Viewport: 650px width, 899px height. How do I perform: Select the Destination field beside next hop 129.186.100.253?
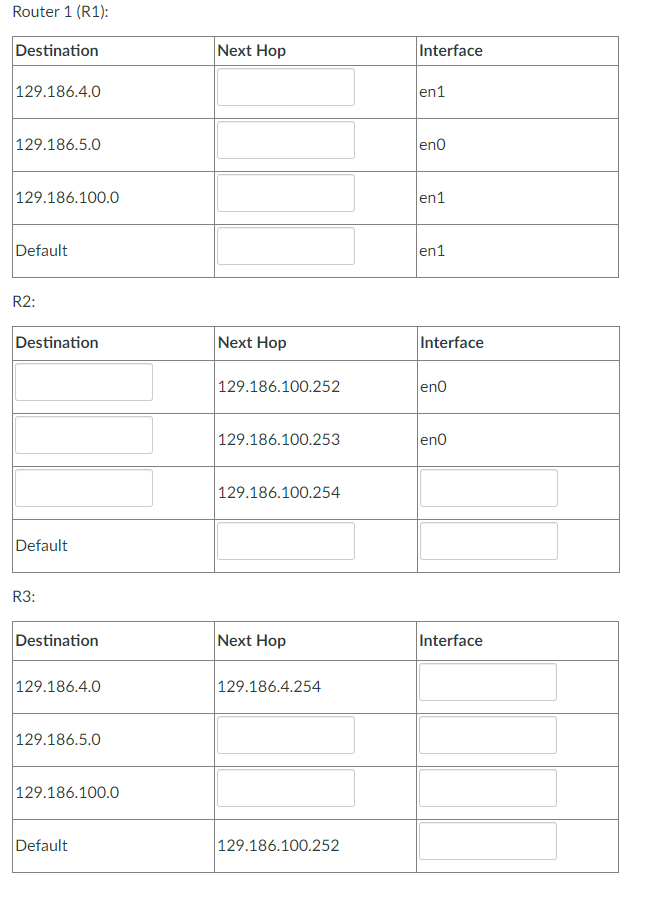(83, 435)
